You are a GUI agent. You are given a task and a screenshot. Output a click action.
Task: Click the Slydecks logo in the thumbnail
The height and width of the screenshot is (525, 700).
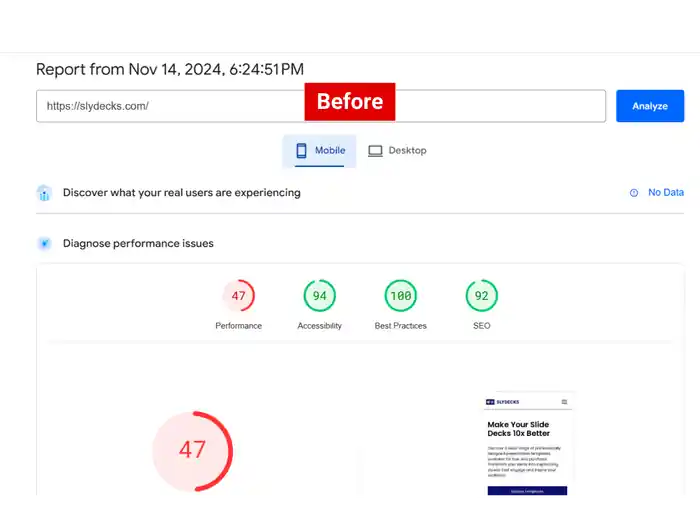pos(502,402)
